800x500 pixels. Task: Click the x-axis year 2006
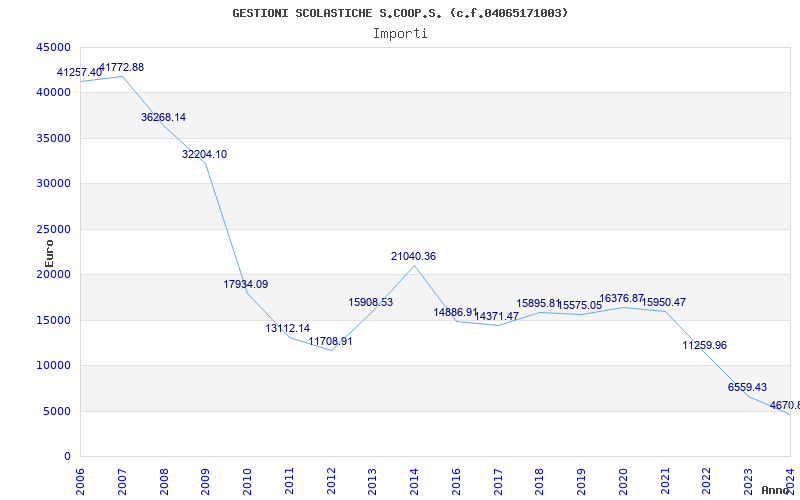(80, 481)
